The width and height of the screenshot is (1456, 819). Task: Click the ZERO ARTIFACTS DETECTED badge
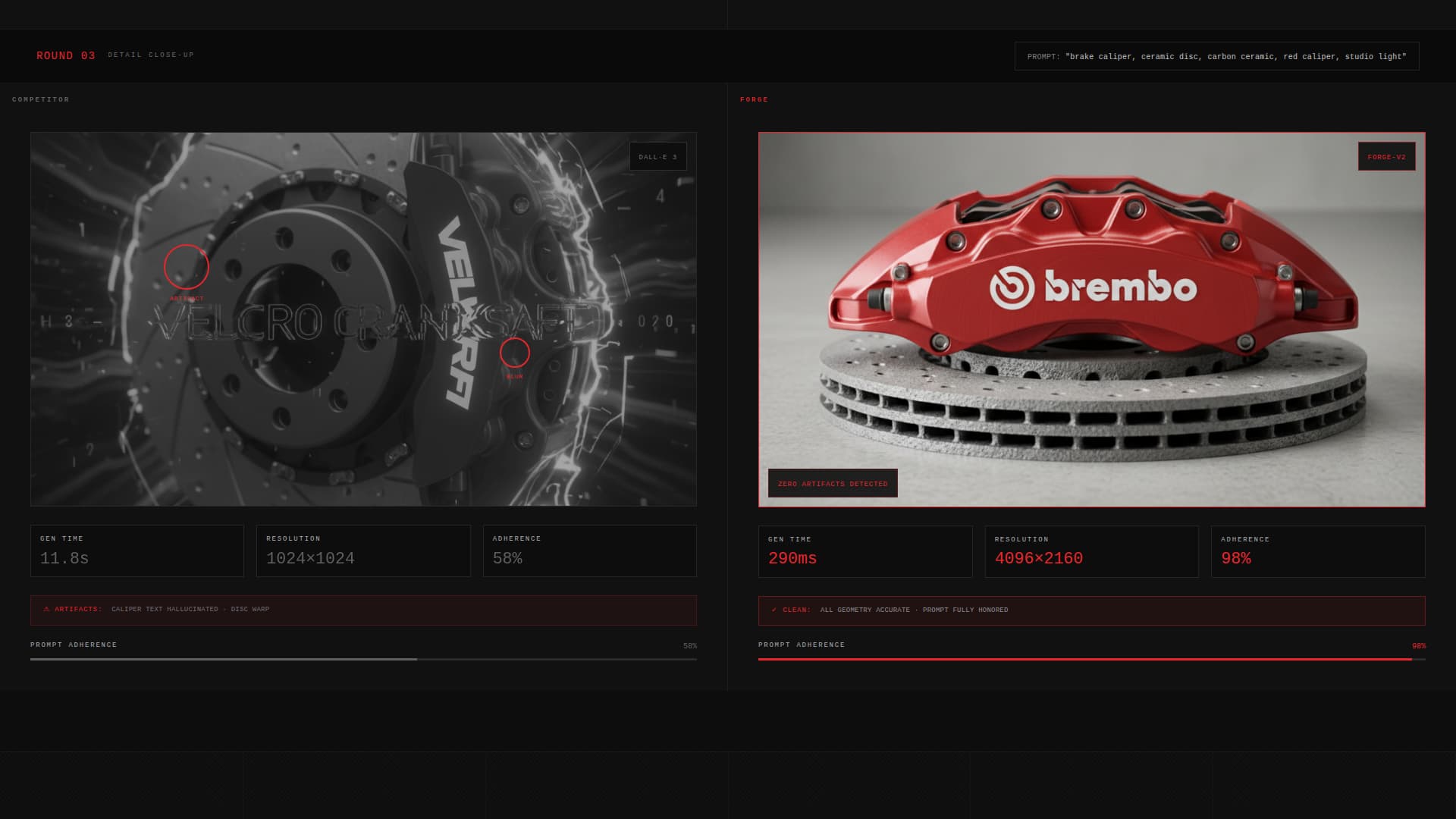(x=832, y=483)
